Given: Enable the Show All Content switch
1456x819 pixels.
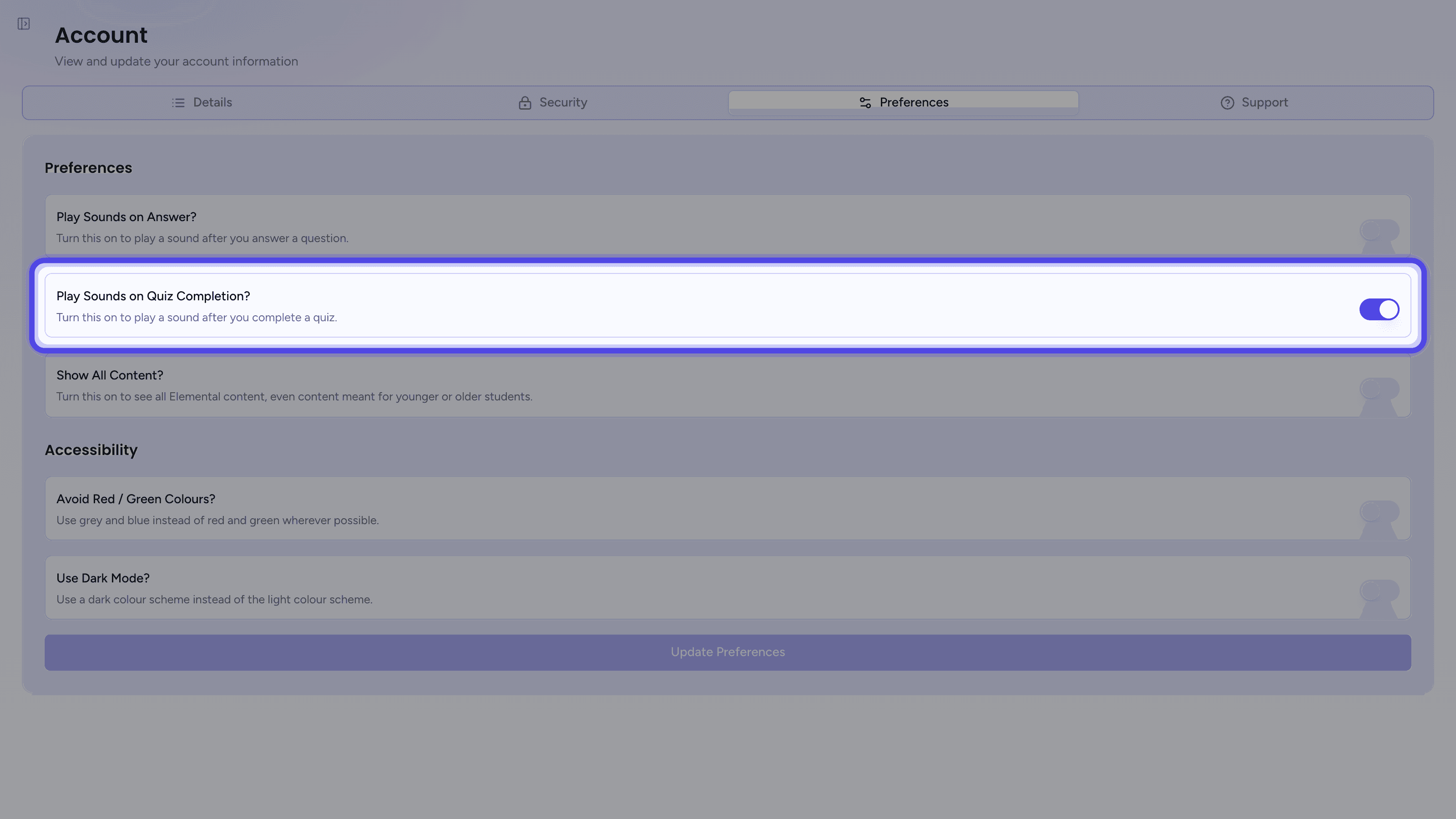Looking at the screenshot, I should [1379, 388].
